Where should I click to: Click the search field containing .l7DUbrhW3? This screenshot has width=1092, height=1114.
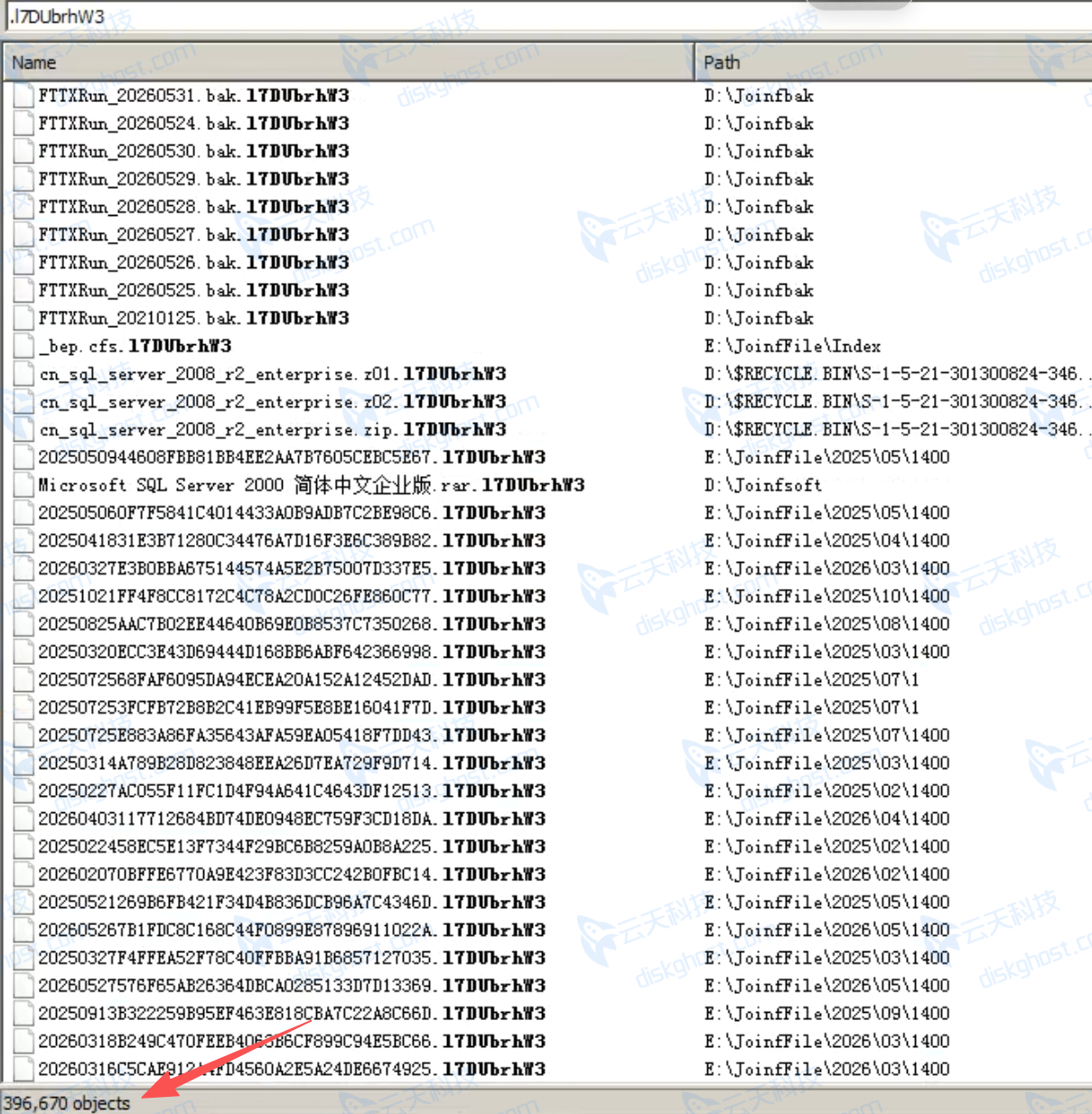(x=547, y=16)
